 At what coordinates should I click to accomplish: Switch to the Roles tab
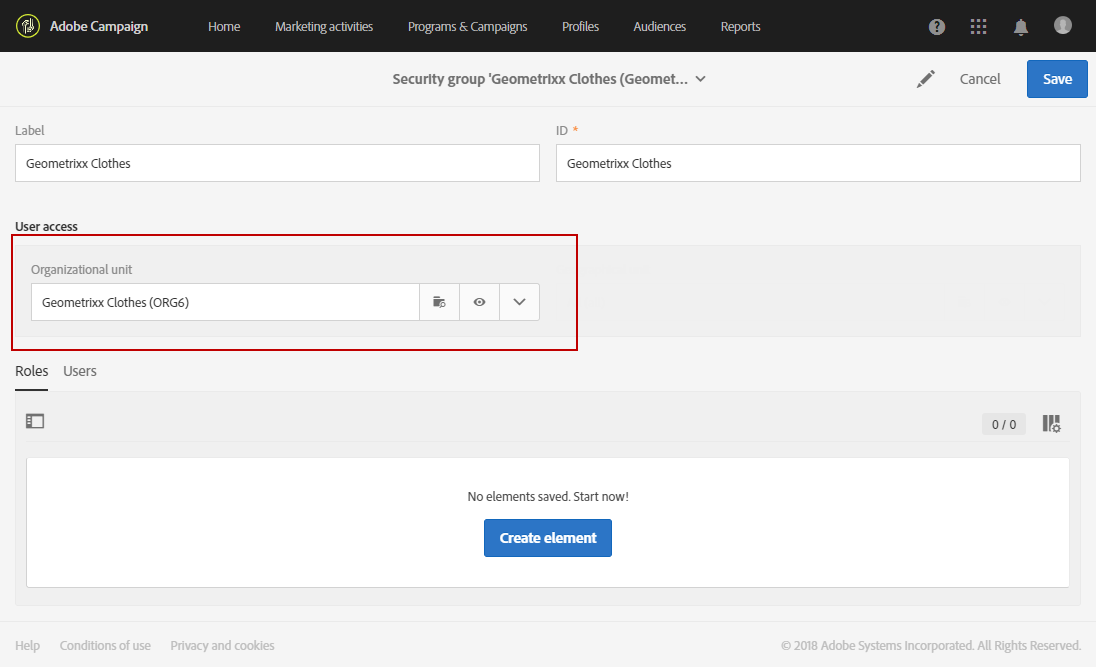(x=31, y=371)
